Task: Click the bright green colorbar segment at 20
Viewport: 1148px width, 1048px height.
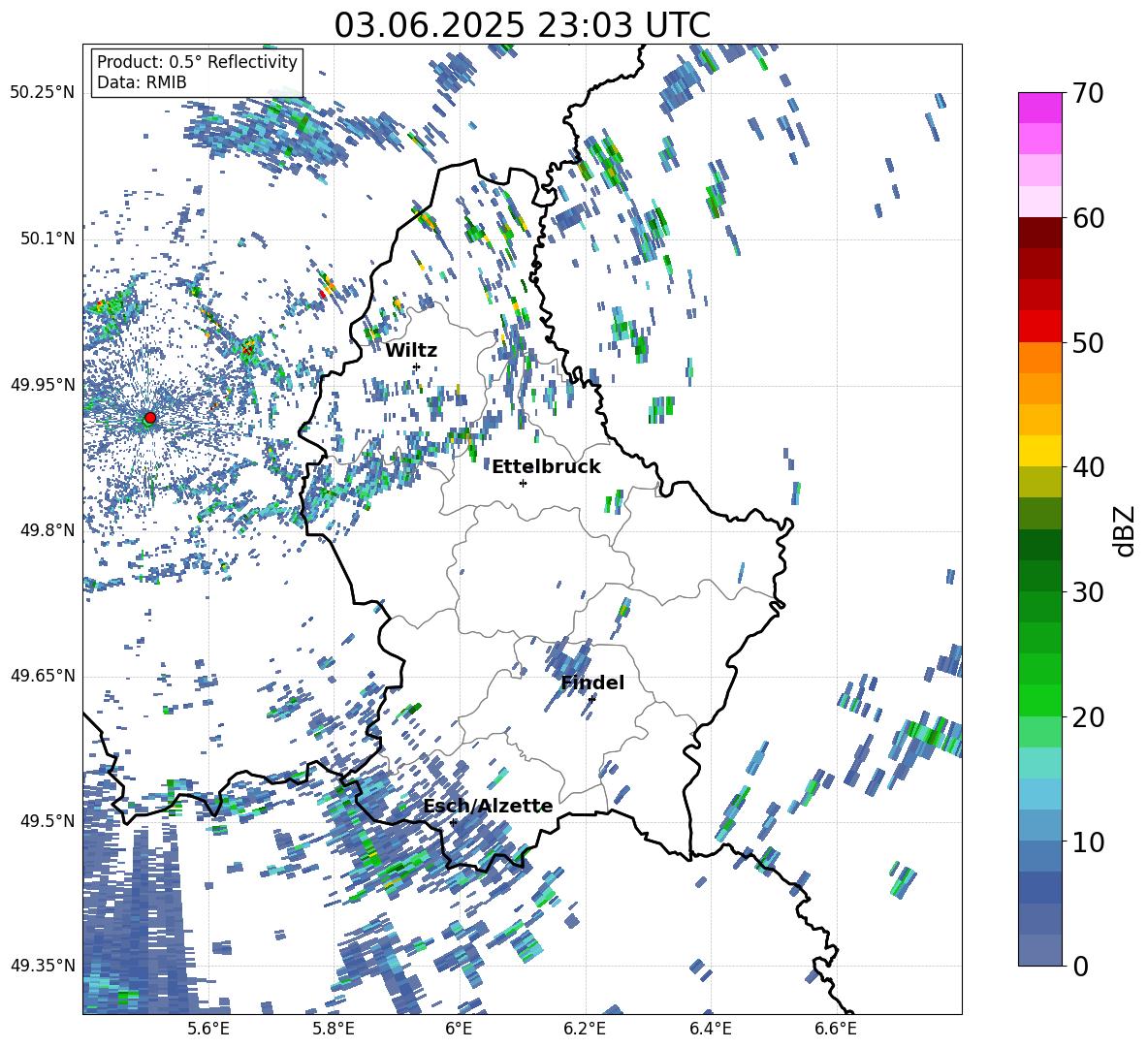Action: [1040, 700]
